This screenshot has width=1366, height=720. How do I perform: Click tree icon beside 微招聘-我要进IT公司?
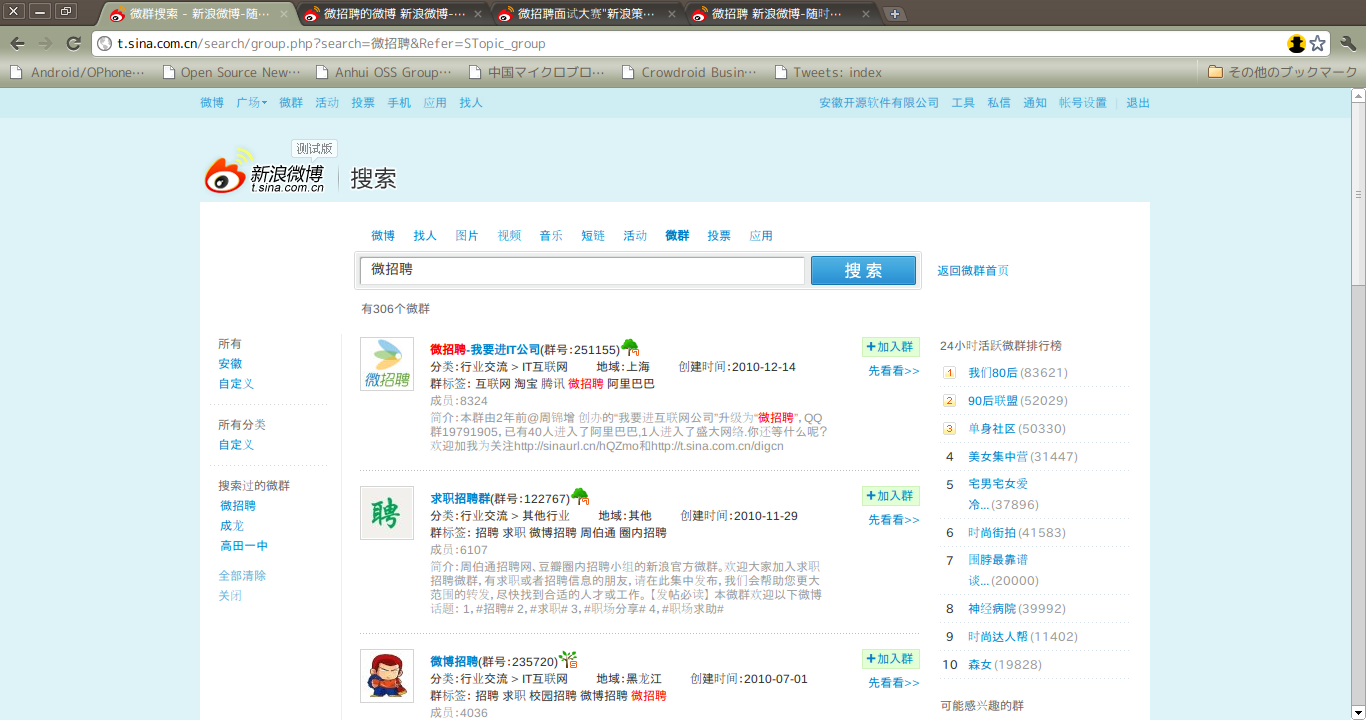point(630,348)
